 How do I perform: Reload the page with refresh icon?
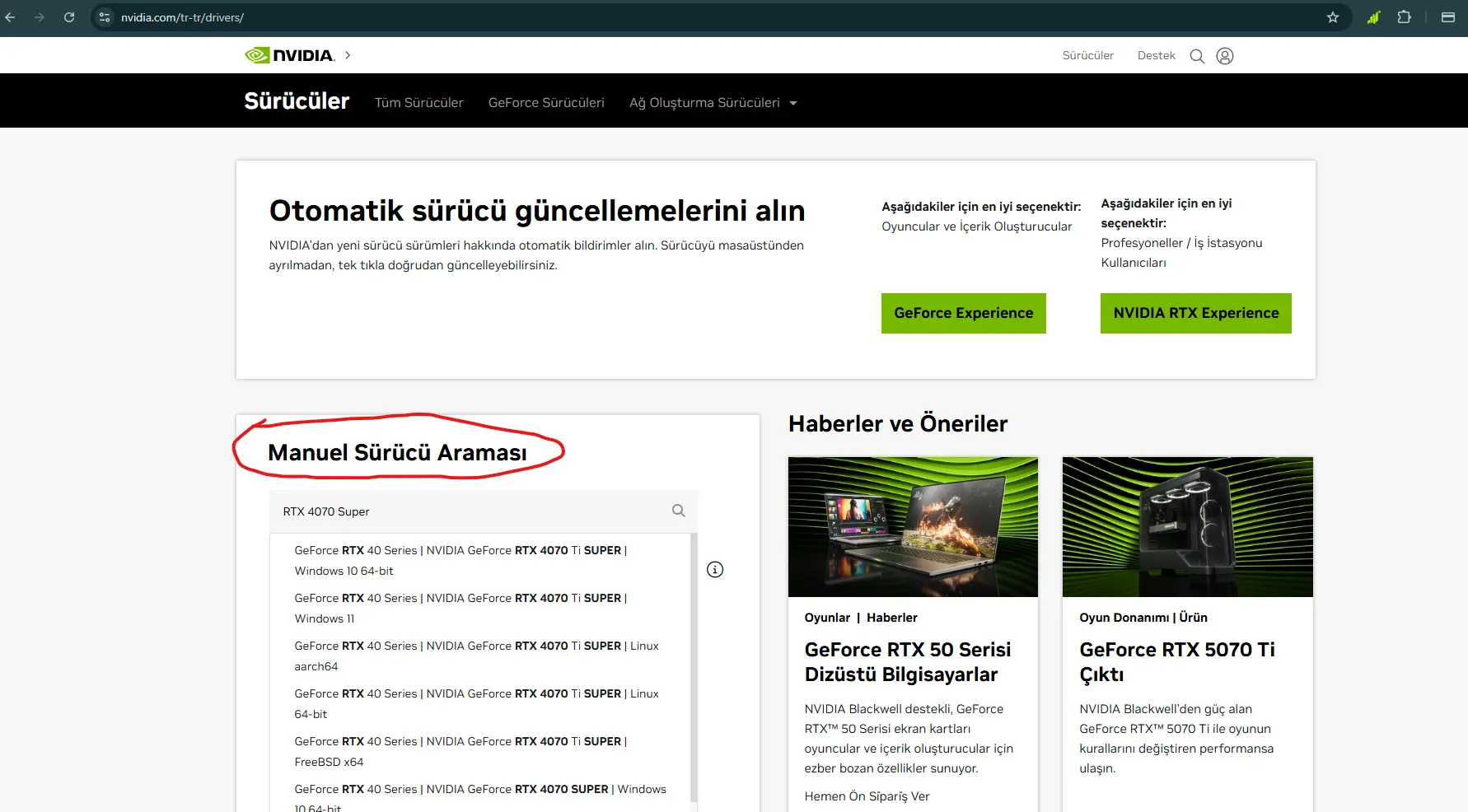click(69, 17)
